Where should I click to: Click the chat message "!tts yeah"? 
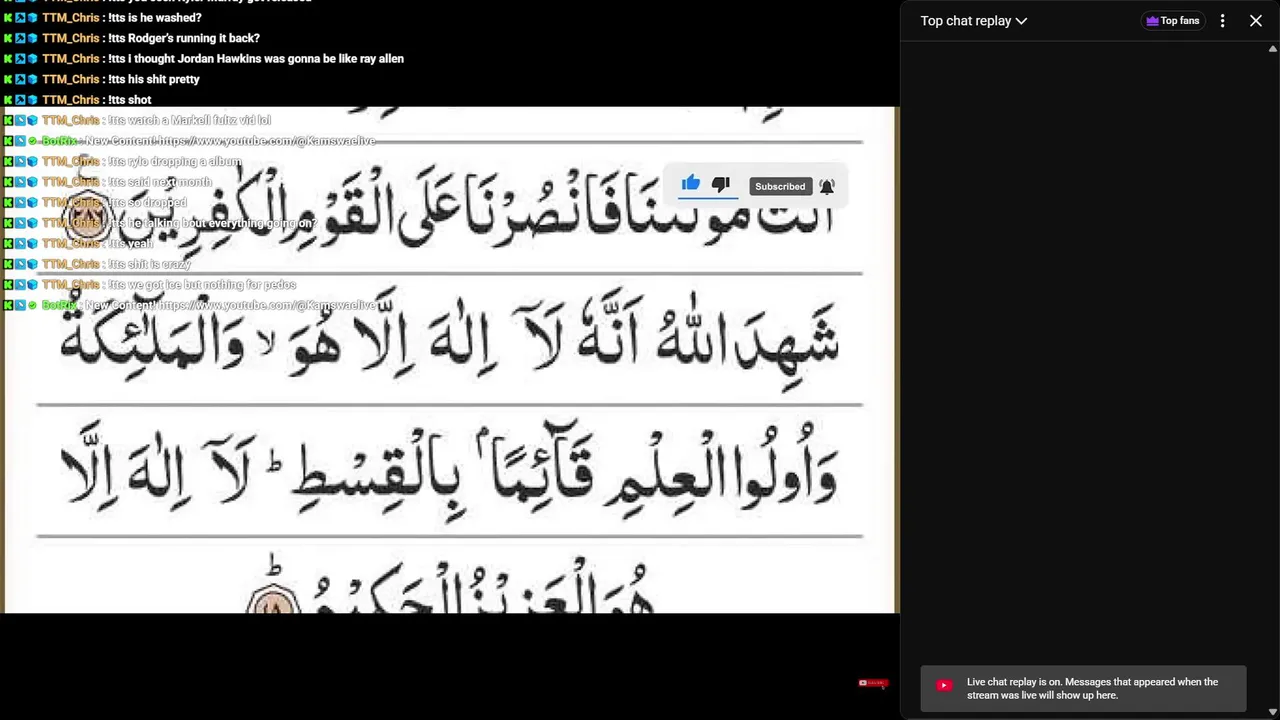click(x=131, y=243)
